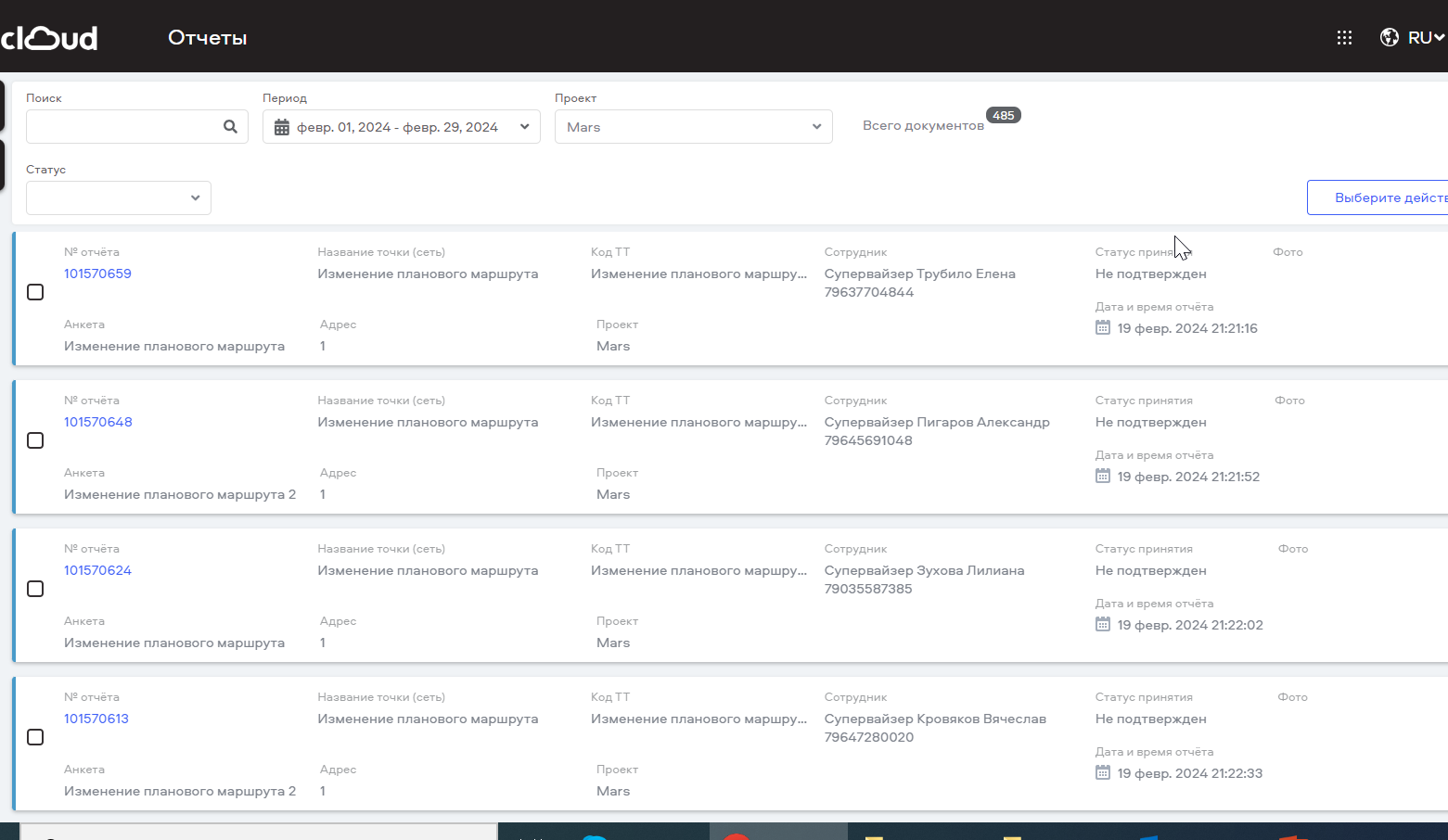The height and width of the screenshot is (840, 1448).
Task: Open report link 101570648
Action: [98, 422]
